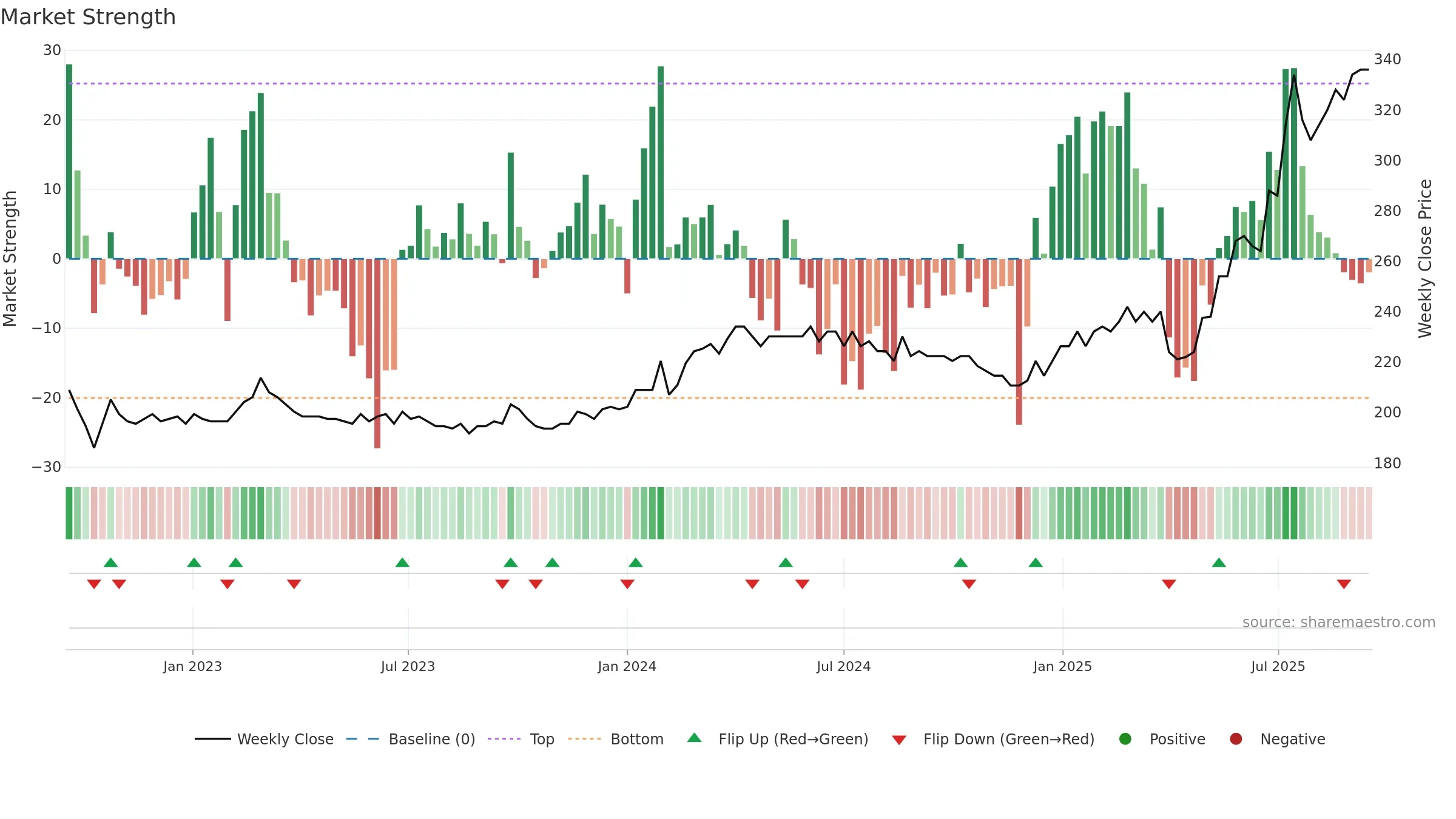The height and width of the screenshot is (819, 1456).
Task: Click the most recent Flip Down marker
Action: coord(1344,584)
